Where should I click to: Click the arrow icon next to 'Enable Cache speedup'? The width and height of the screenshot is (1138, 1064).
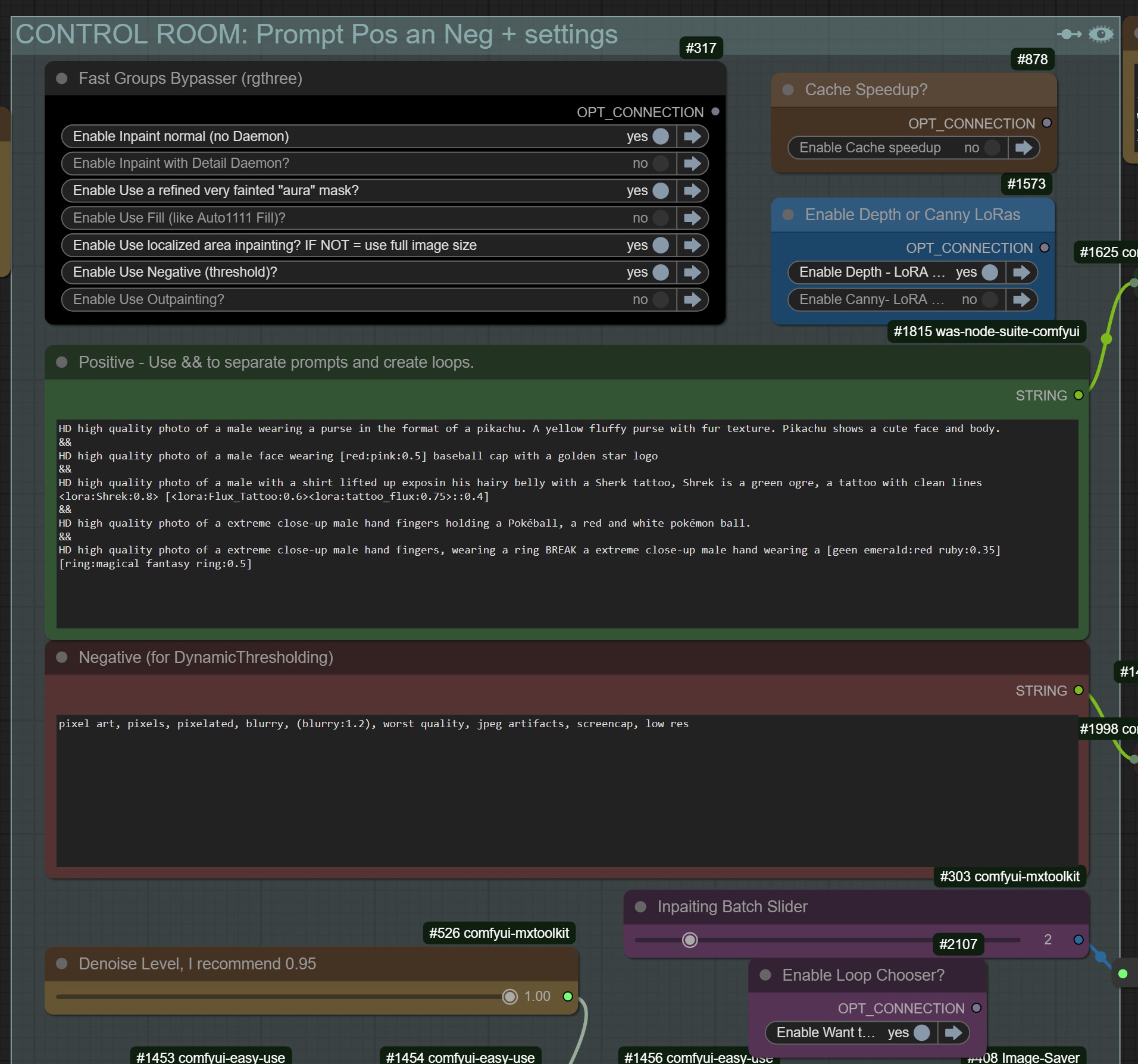1024,148
